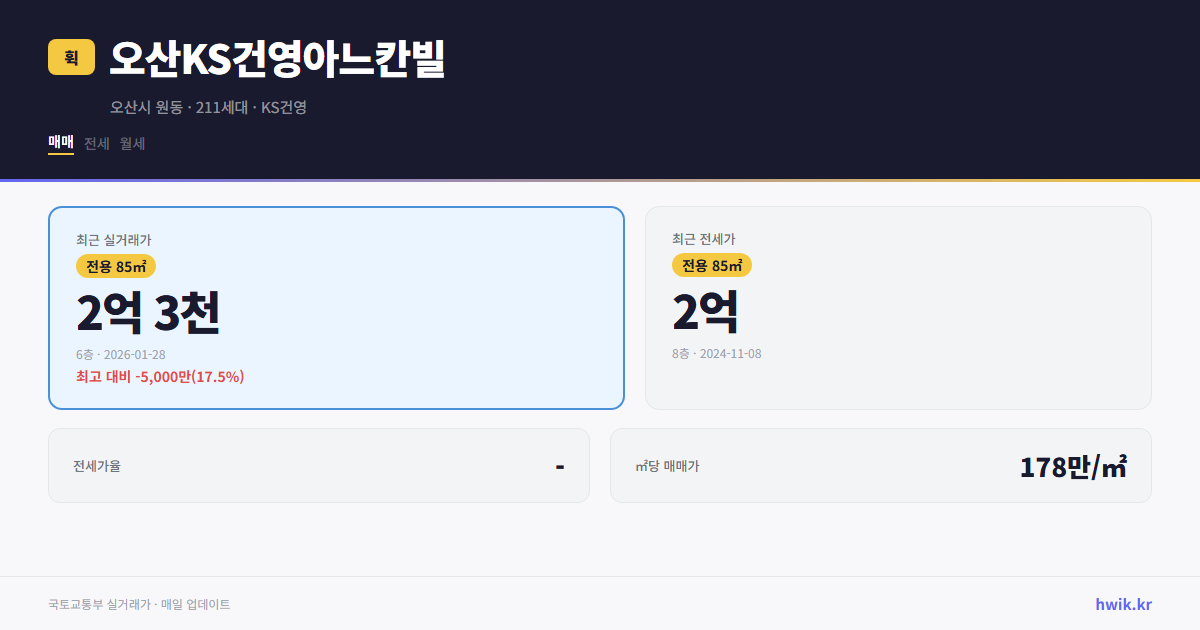Click the 전용 85㎡ badge on the jeonse card
Screen dimensions: 1200x630
(713, 265)
